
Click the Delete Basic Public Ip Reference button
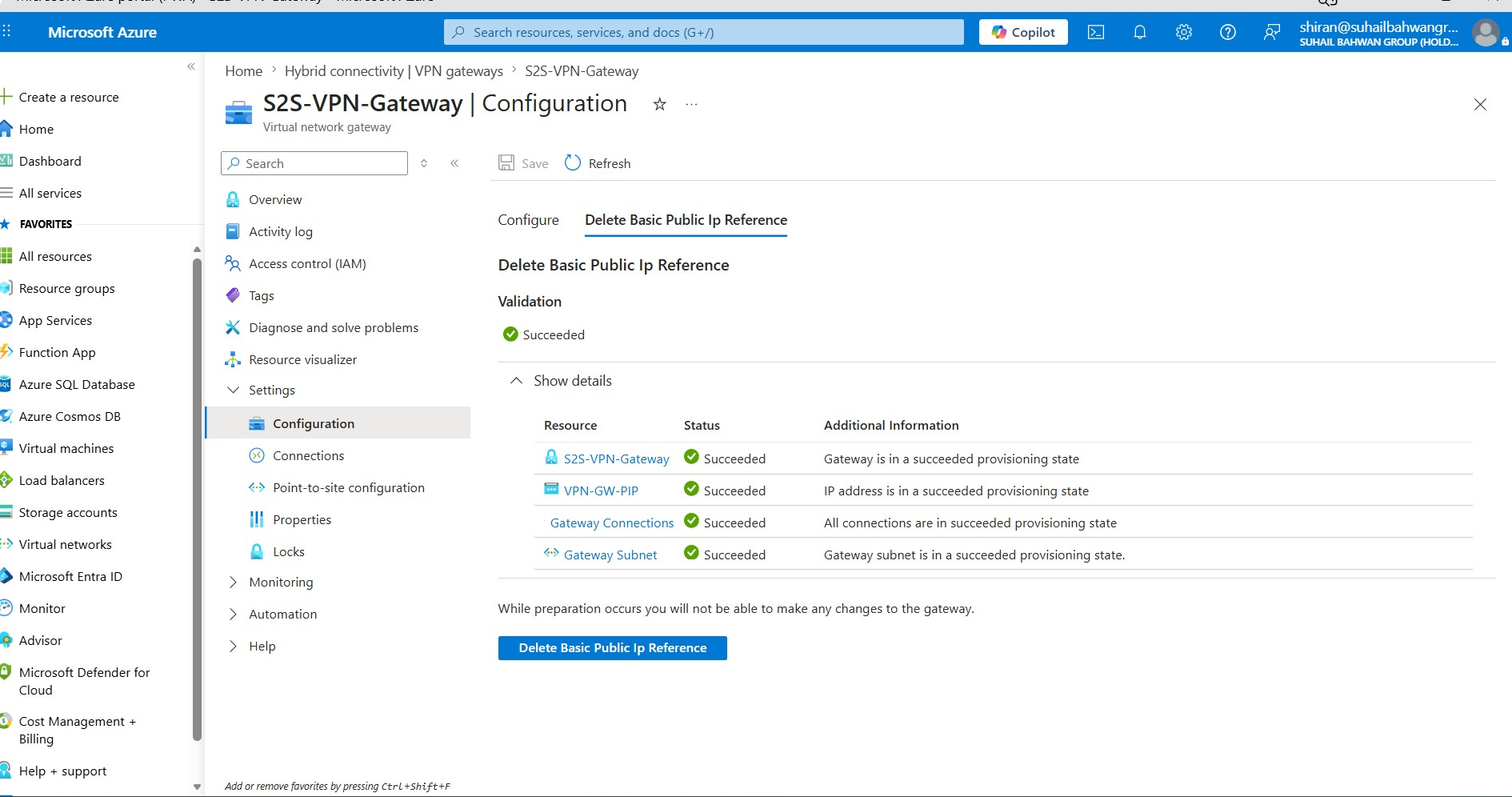(x=613, y=648)
